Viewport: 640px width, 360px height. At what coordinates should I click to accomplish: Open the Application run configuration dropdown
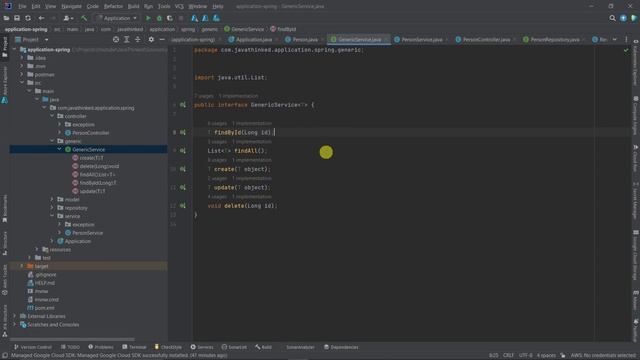coord(117,18)
